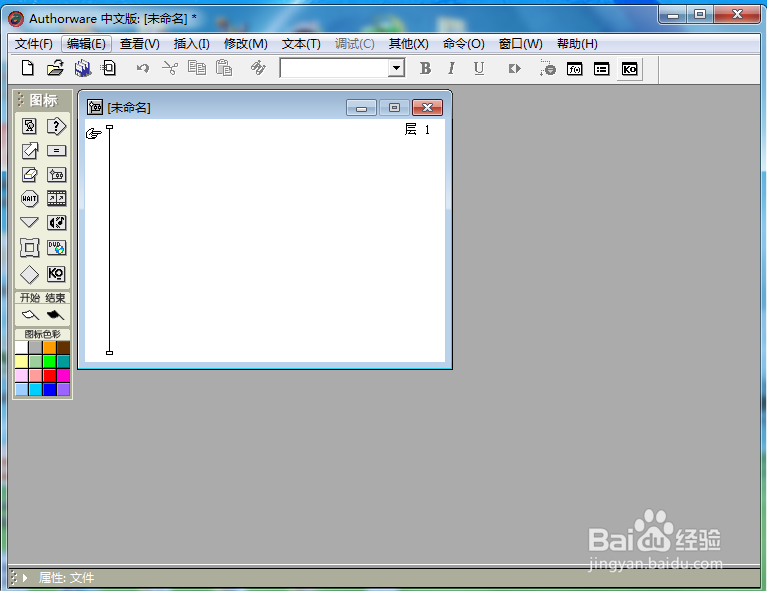Viewport: 767px width, 591px height.
Task: Click the New file toolbar icon
Action: pyautogui.click(x=28, y=68)
